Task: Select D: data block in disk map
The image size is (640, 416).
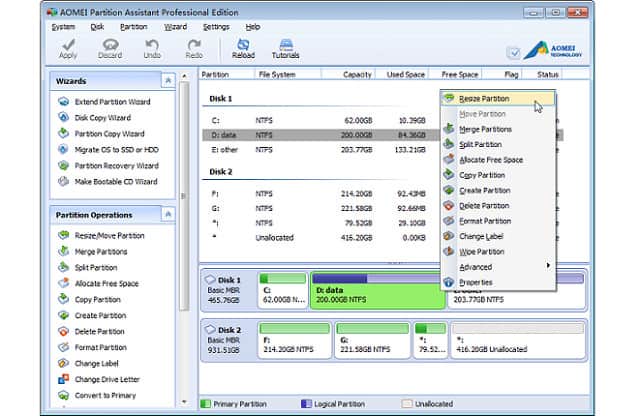Action: (378, 290)
